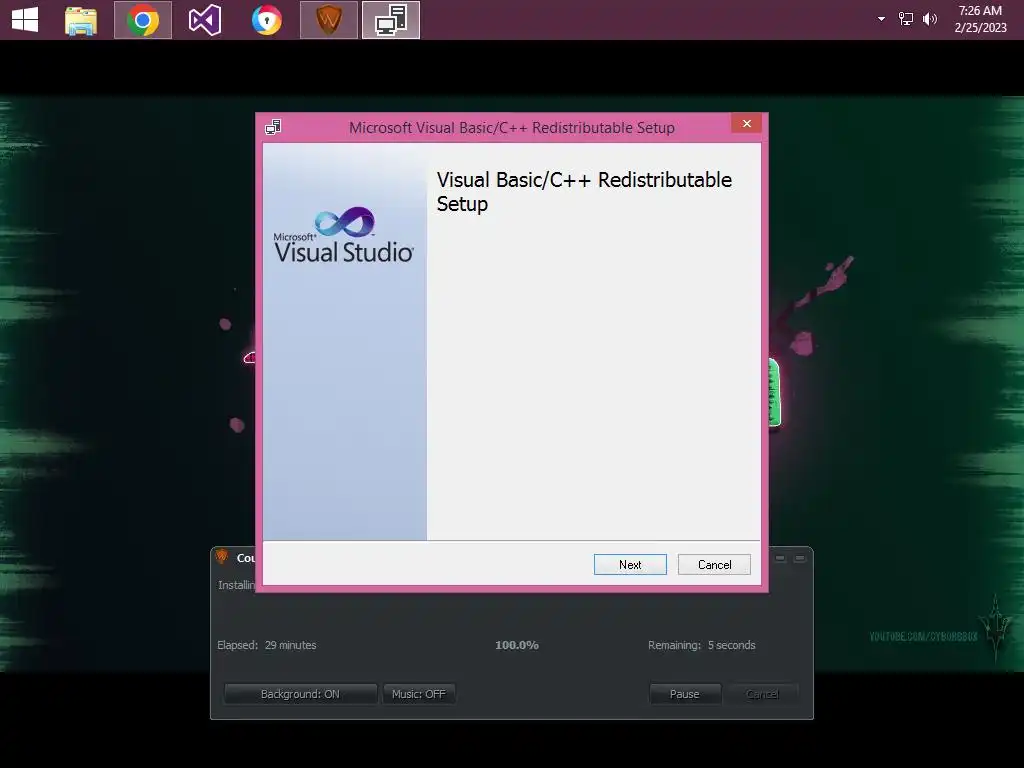Open the volume control tray icon
The height and width of the screenshot is (768, 1024).
[x=930, y=19]
